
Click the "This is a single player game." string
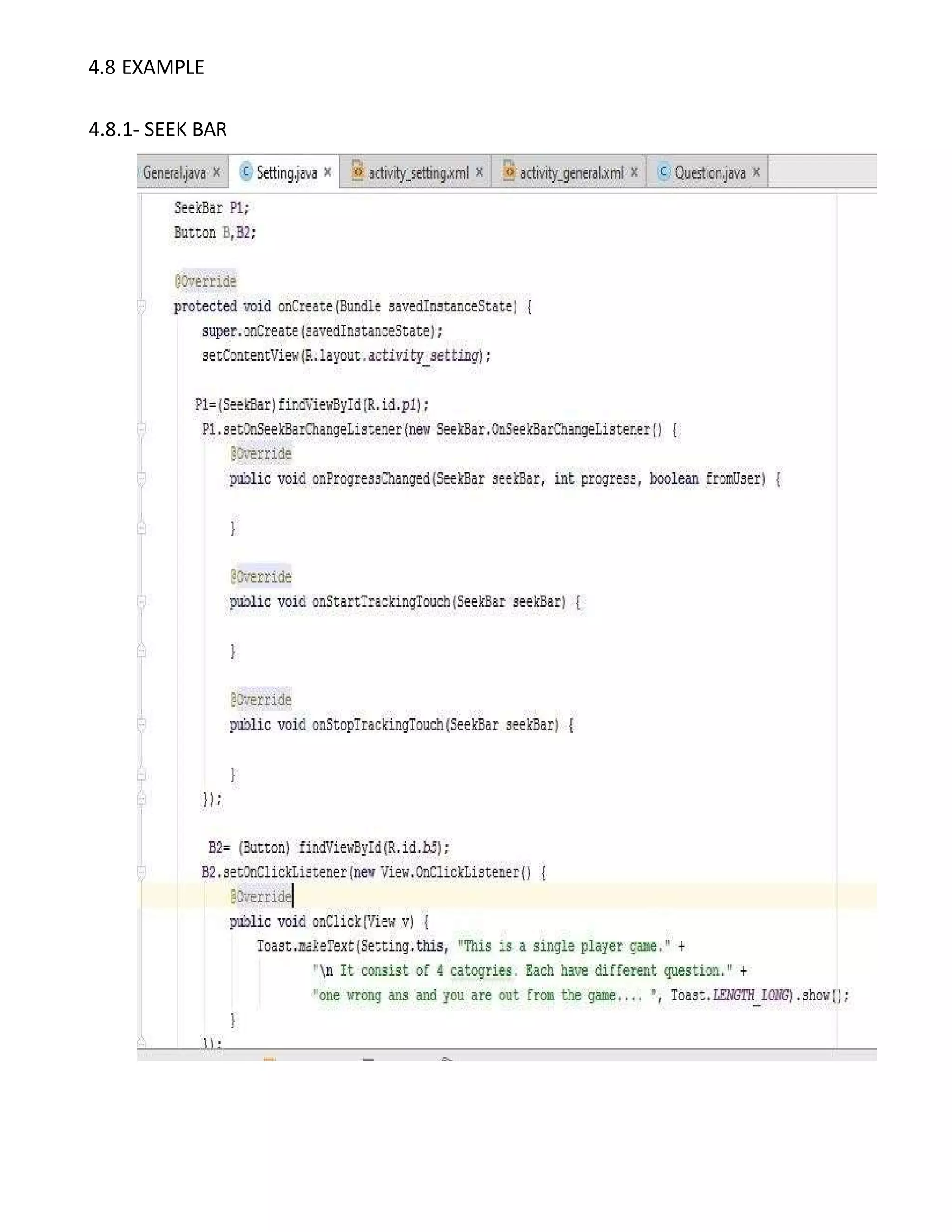point(564,946)
